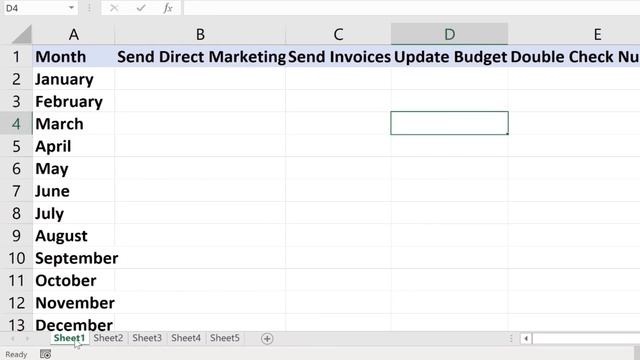Image resolution: width=640 pixels, height=360 pixels.
Task: Select row 4 header
Action: (16, 124)
